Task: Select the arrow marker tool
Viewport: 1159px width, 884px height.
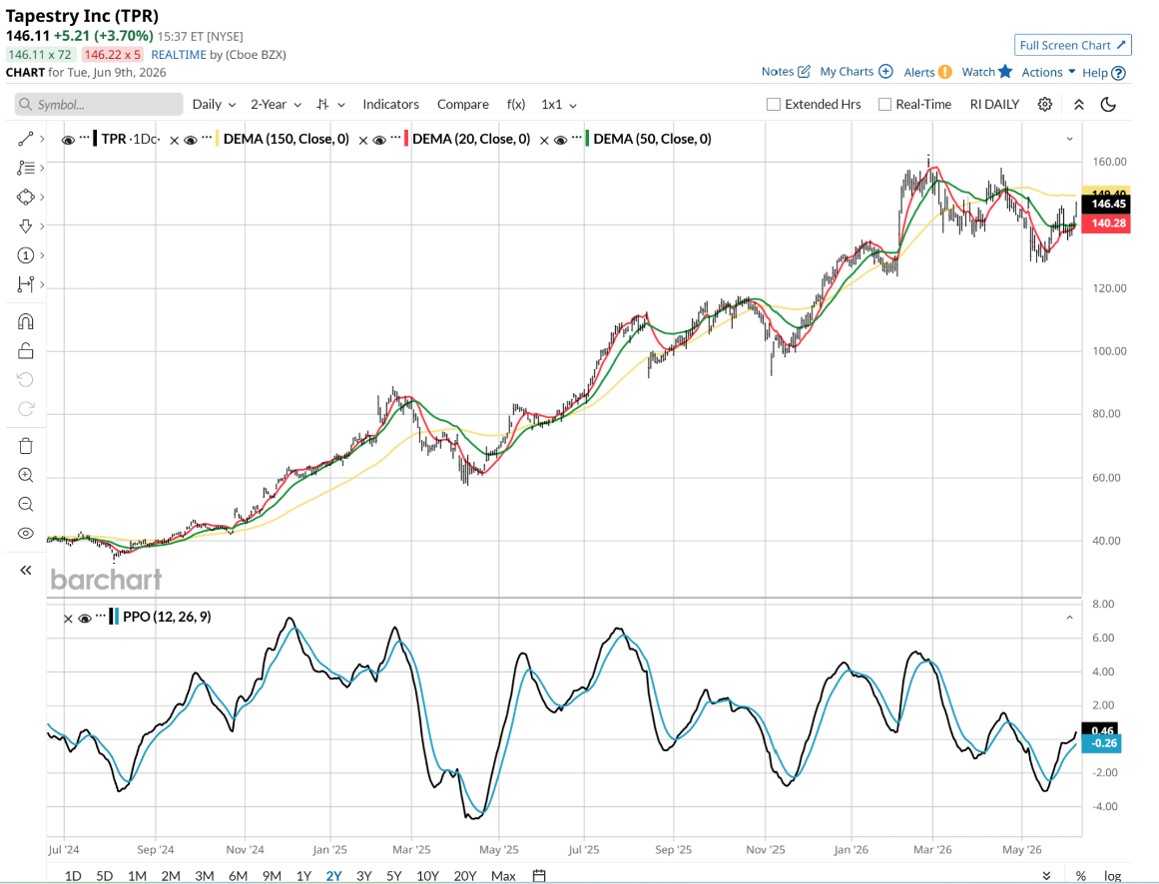Action: [x=25, y=225]
